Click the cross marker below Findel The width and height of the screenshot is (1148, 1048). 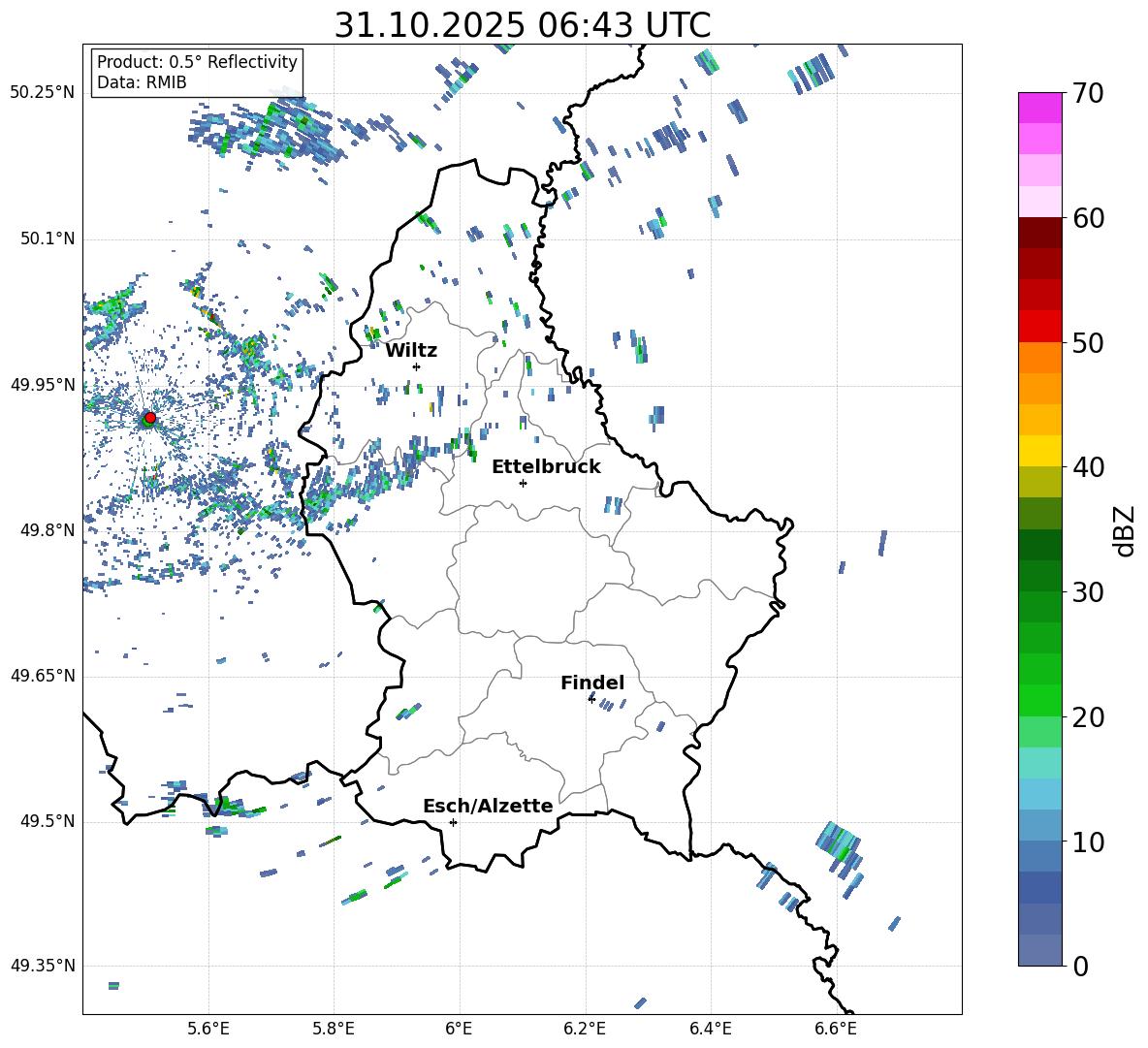pos(591,699)
